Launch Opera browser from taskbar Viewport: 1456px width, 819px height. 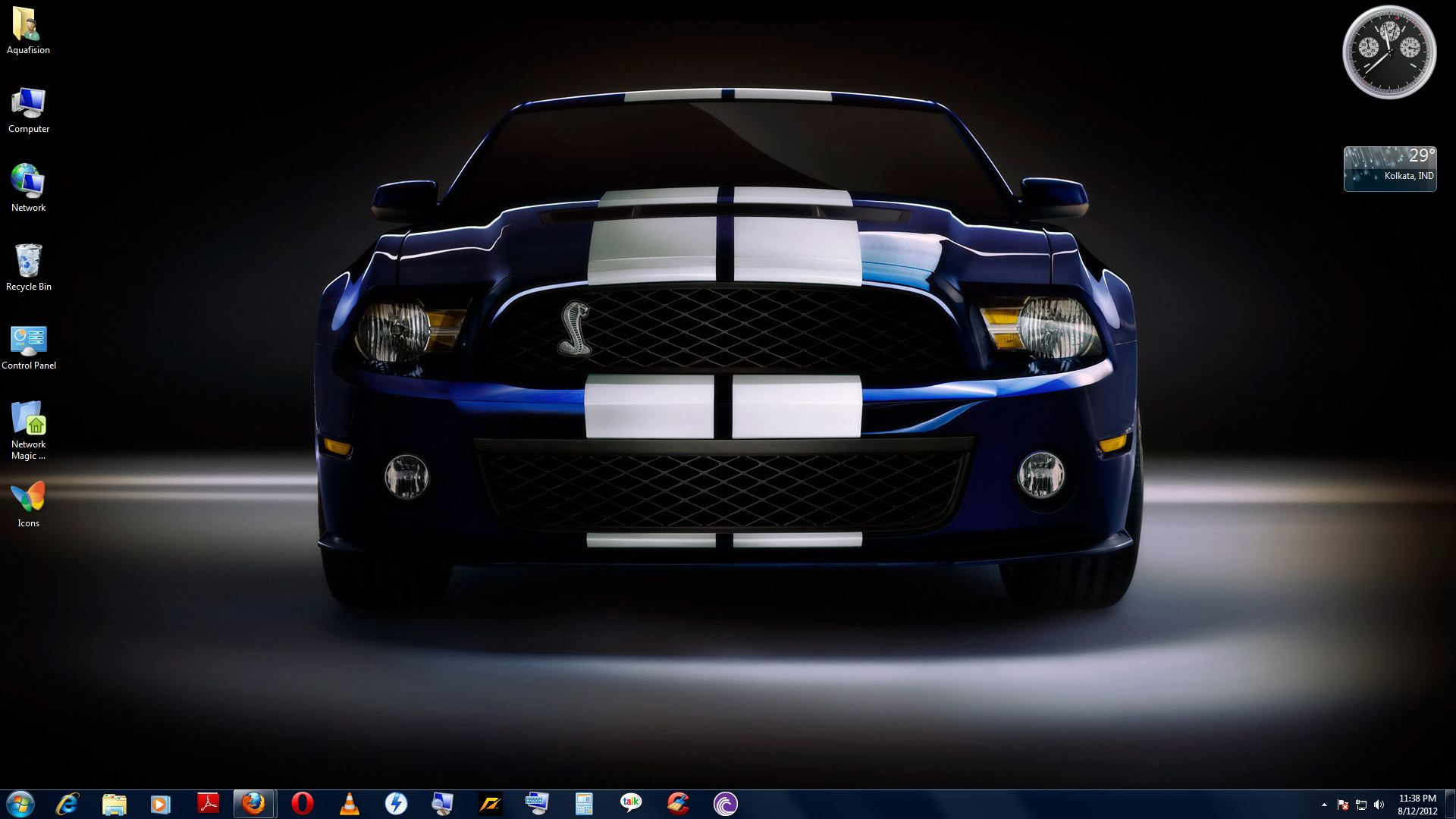[x=302, y=804]
